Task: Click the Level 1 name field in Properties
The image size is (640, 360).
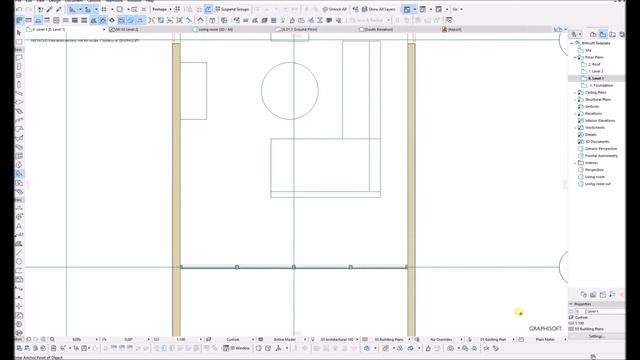Action: click(605, 311)
